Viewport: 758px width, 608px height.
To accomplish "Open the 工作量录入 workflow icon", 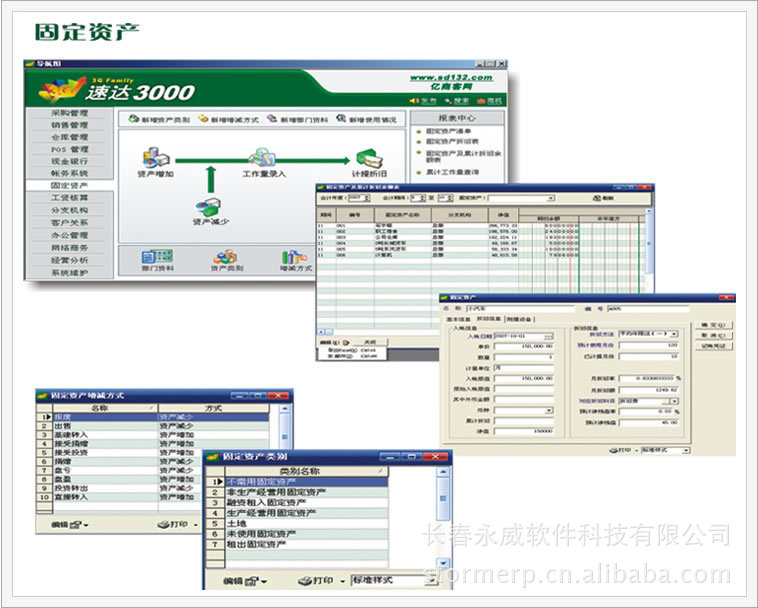I will pyautogui.click(x=262, y=157).
